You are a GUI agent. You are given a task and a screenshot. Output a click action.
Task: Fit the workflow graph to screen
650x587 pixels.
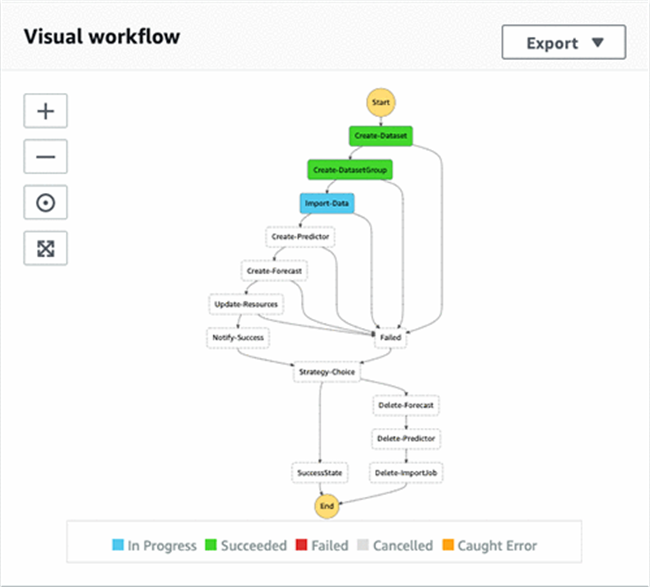point(46,248)
